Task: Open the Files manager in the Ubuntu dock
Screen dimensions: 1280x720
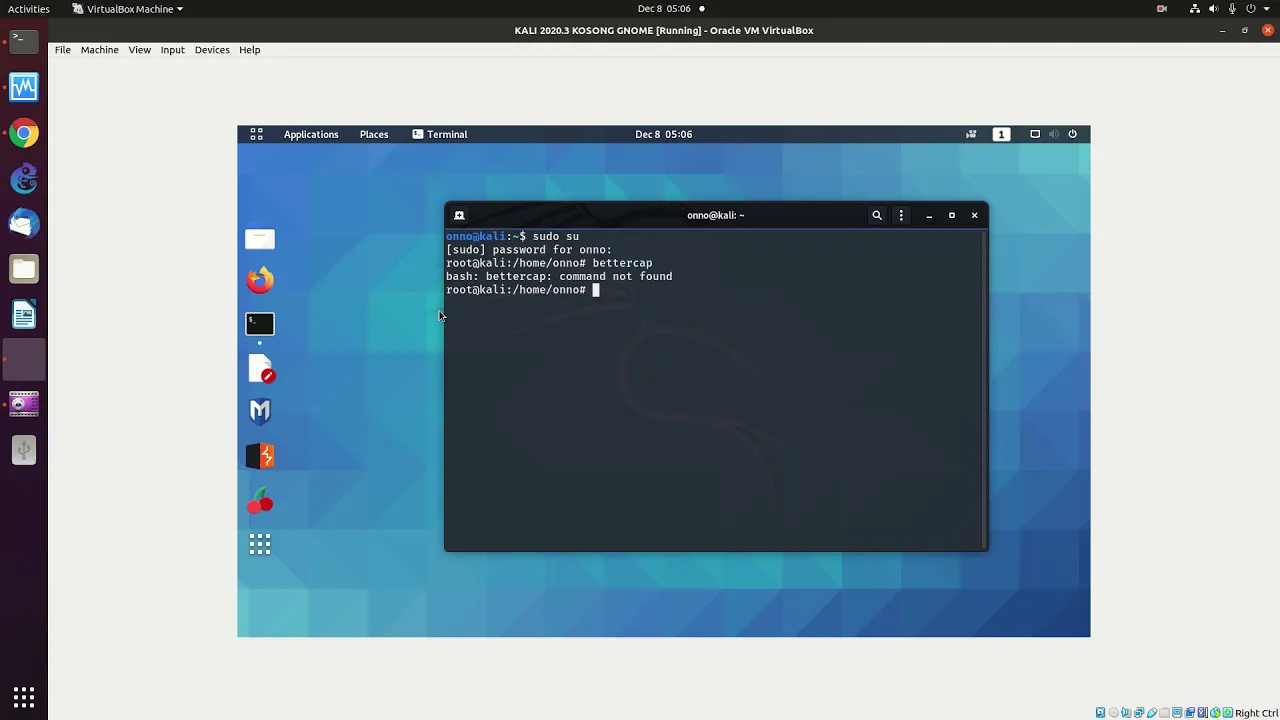Action: pos(24,269)
